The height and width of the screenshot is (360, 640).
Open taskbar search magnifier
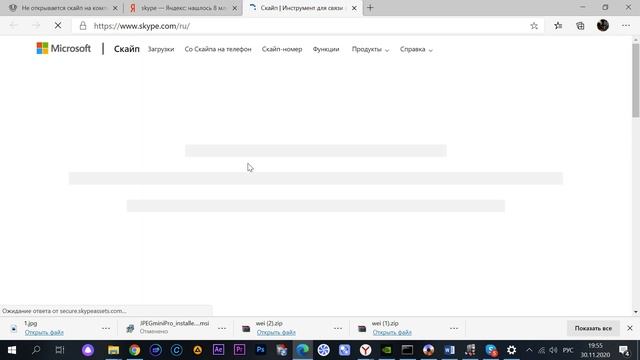pos(36,350)
